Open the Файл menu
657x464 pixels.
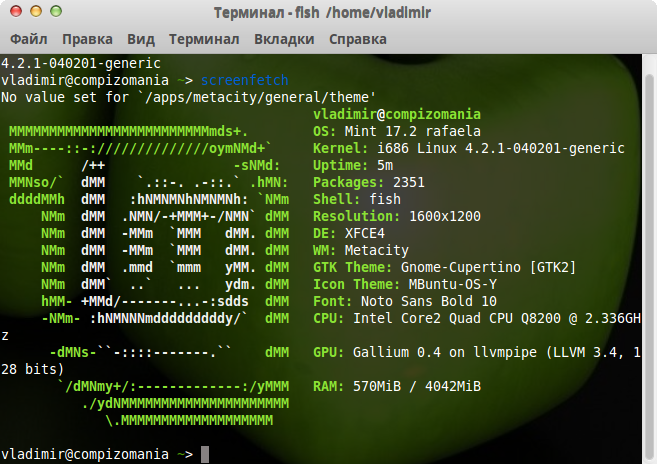pos(28,39)
